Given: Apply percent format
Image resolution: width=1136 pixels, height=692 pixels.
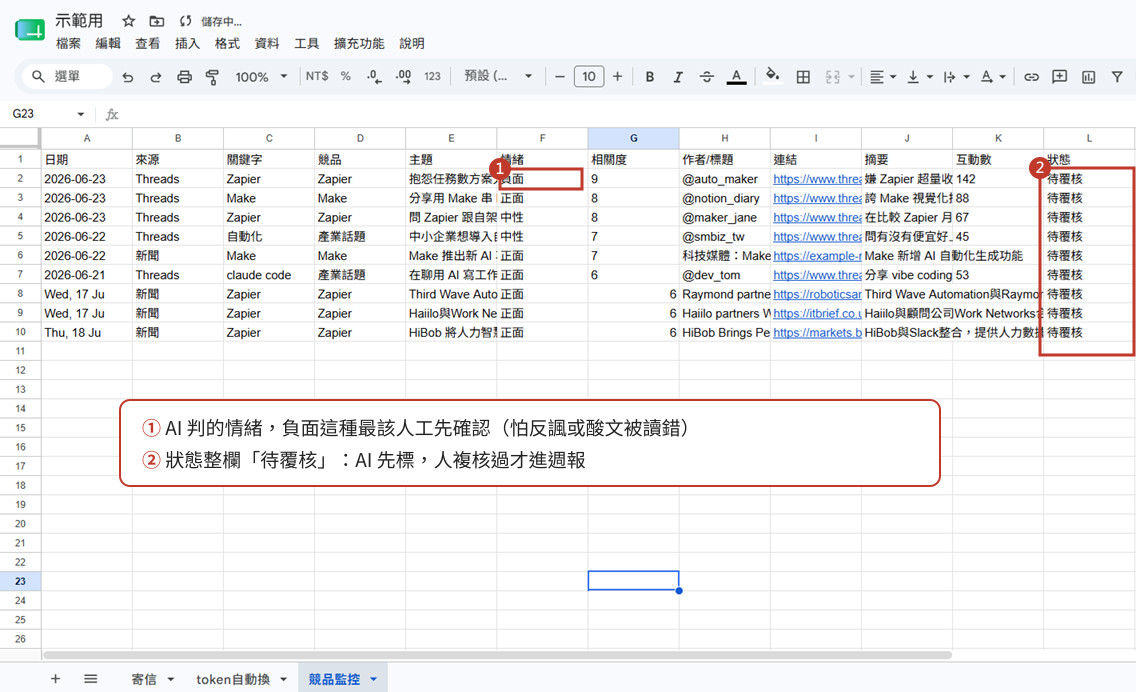Looking at the screenshot, I should 346,76.
